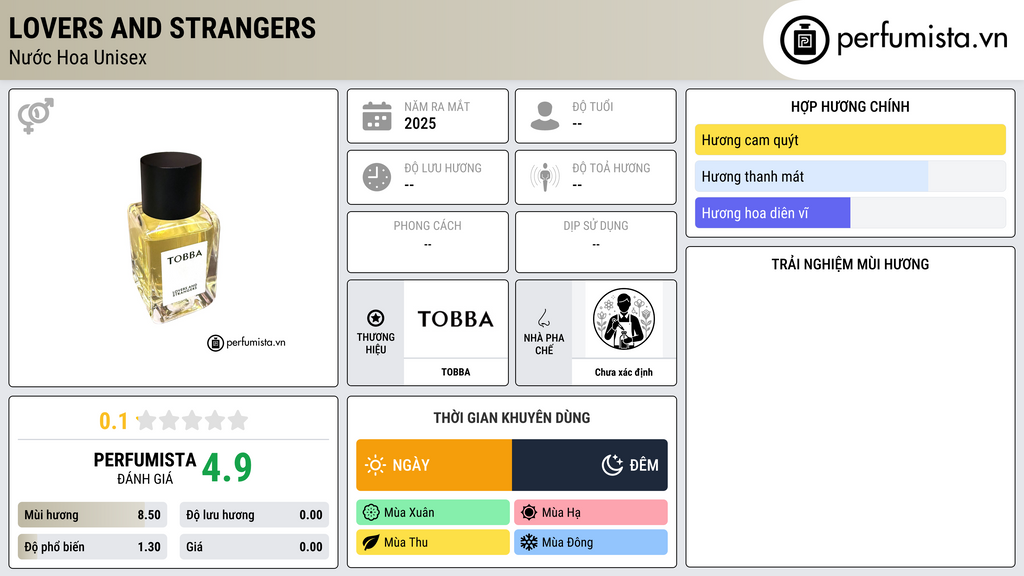Image resolution: width=1024 pixels, height=576 pixels.
Task: Click the 2025 release year value
Action: (420, 123)
